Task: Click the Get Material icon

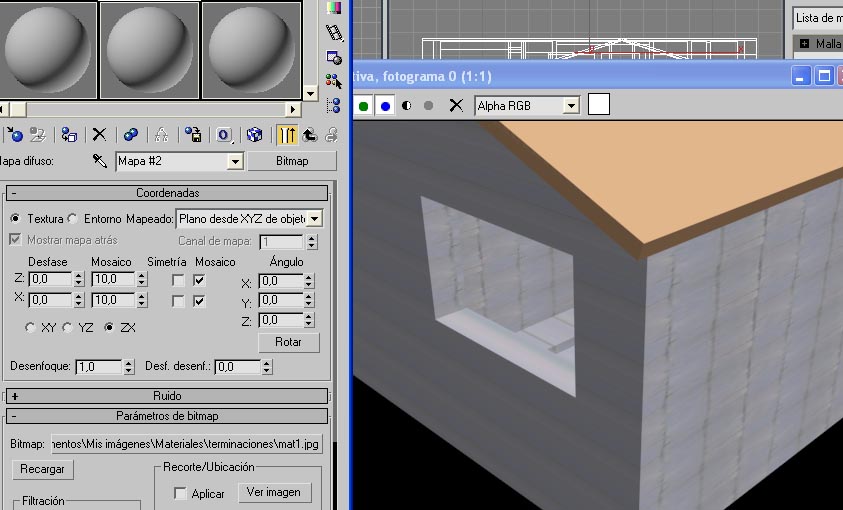Action: pos(15,134)
